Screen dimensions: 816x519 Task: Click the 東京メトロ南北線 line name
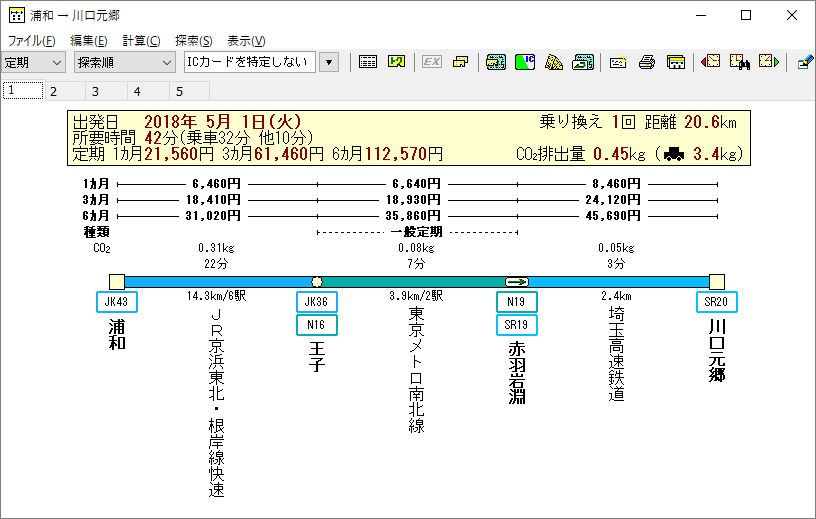tap(416, 370)
